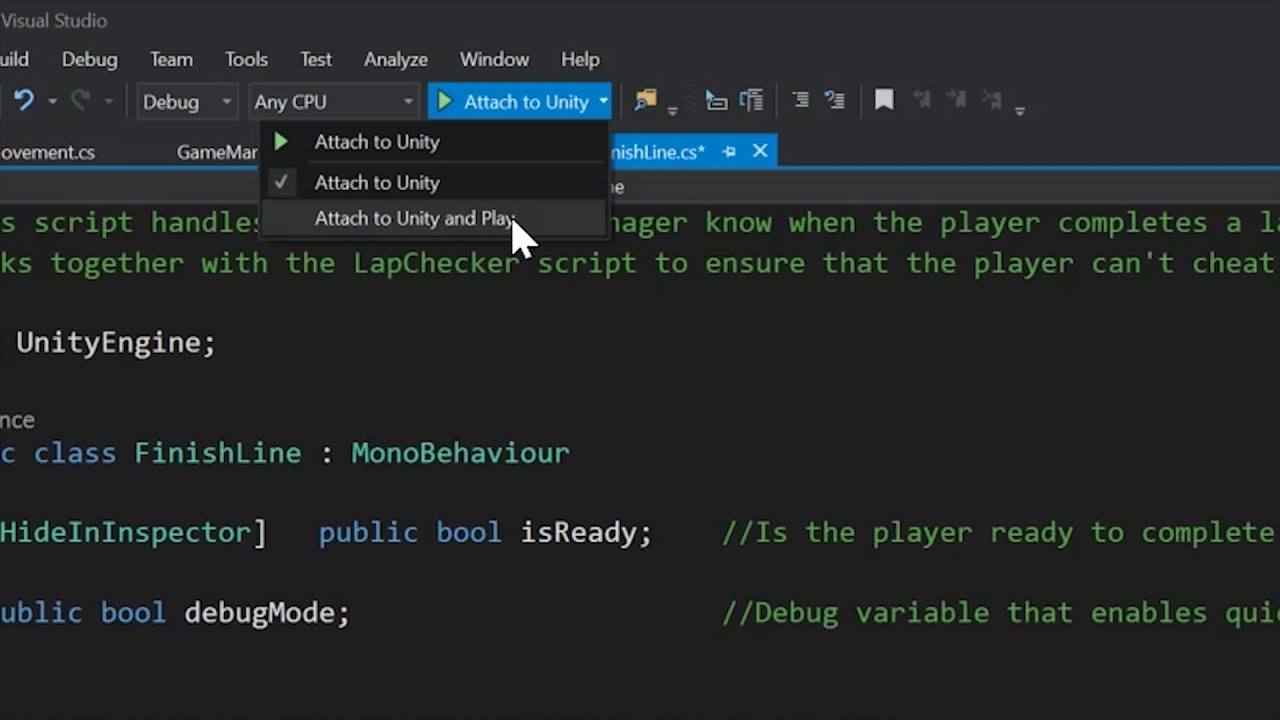
Task: Click the '//Debug variable that enables' comment
Action: tap(1000, 613)
